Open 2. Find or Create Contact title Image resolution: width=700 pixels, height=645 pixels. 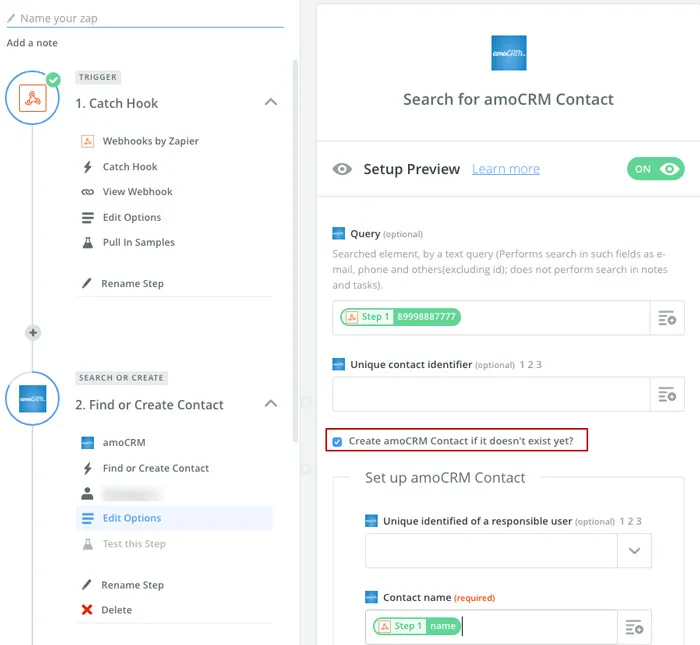[149, 405]
